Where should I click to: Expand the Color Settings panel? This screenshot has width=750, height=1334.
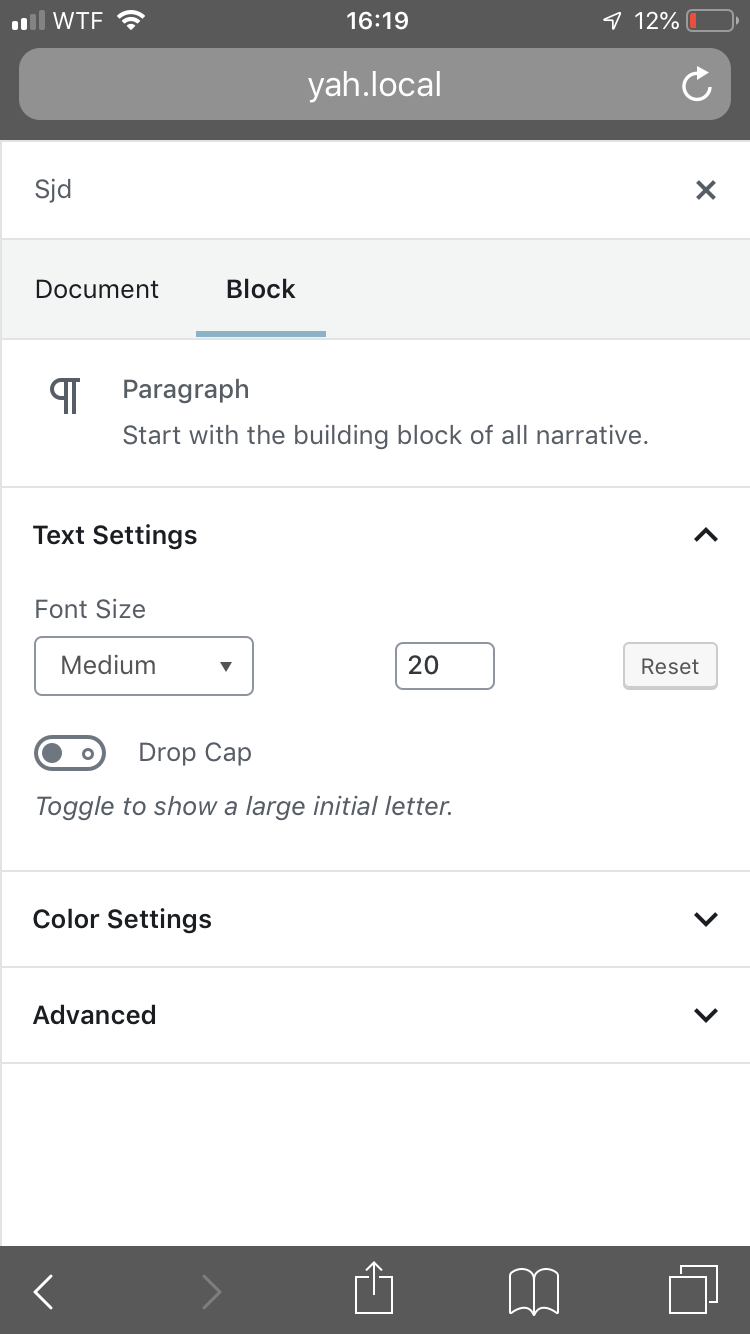705,919
